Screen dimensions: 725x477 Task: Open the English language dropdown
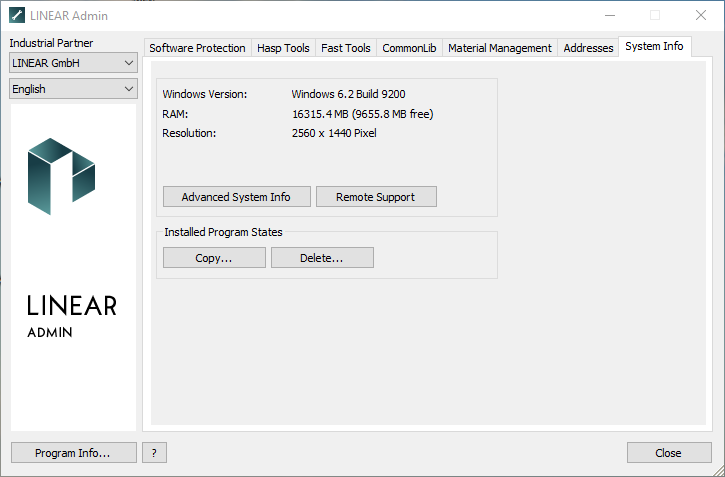tap(74, 89)
